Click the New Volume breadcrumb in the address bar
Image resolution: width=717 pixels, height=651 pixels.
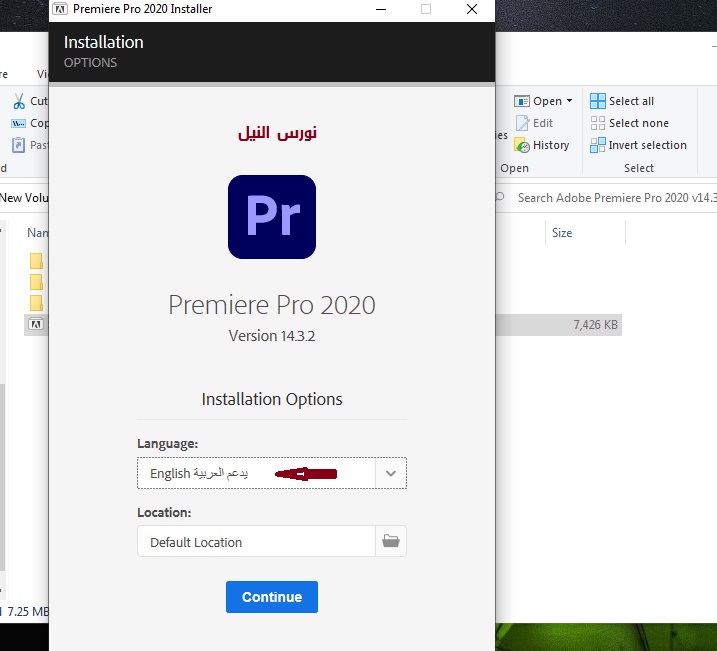coord(24,197)
